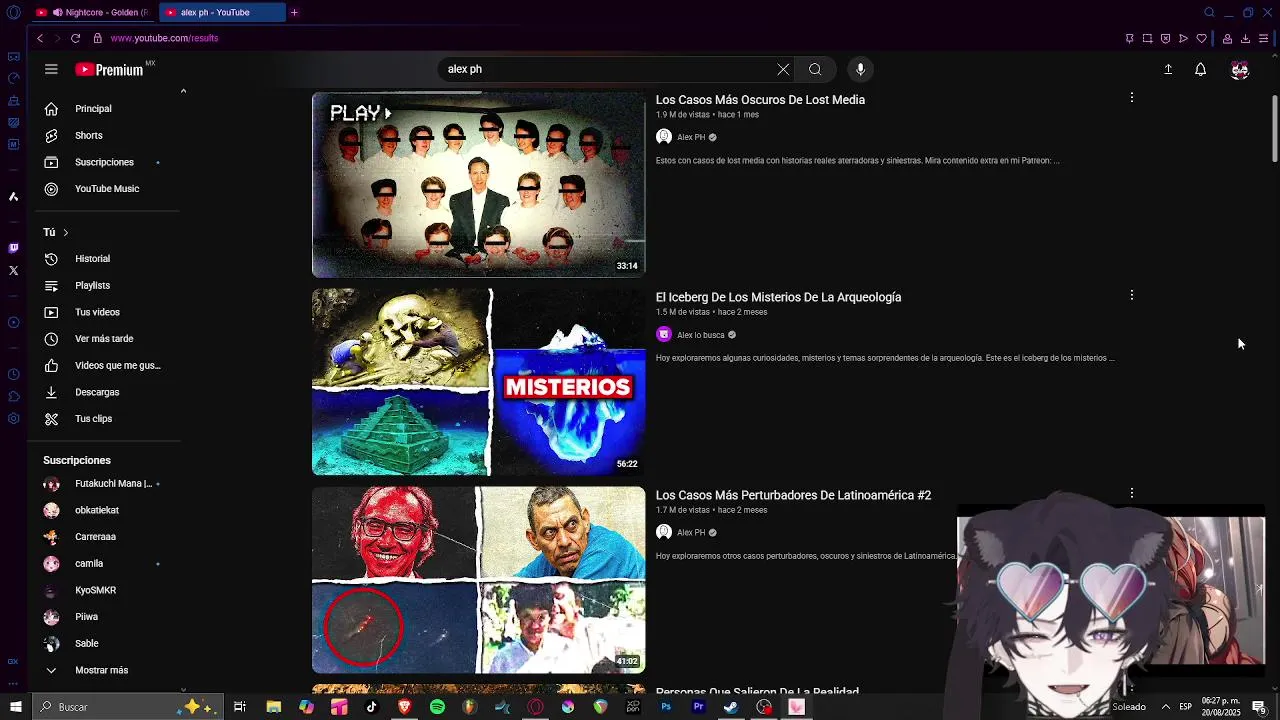Expand the Tú section chevron
Viewport: 1280px width, 720px height.
[65, 232]
